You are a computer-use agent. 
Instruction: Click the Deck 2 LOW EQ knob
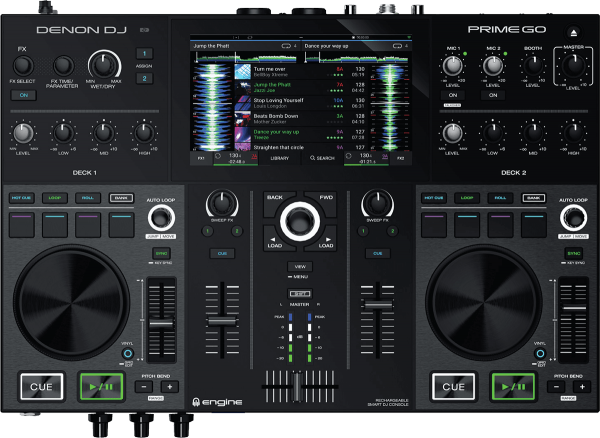493,133
